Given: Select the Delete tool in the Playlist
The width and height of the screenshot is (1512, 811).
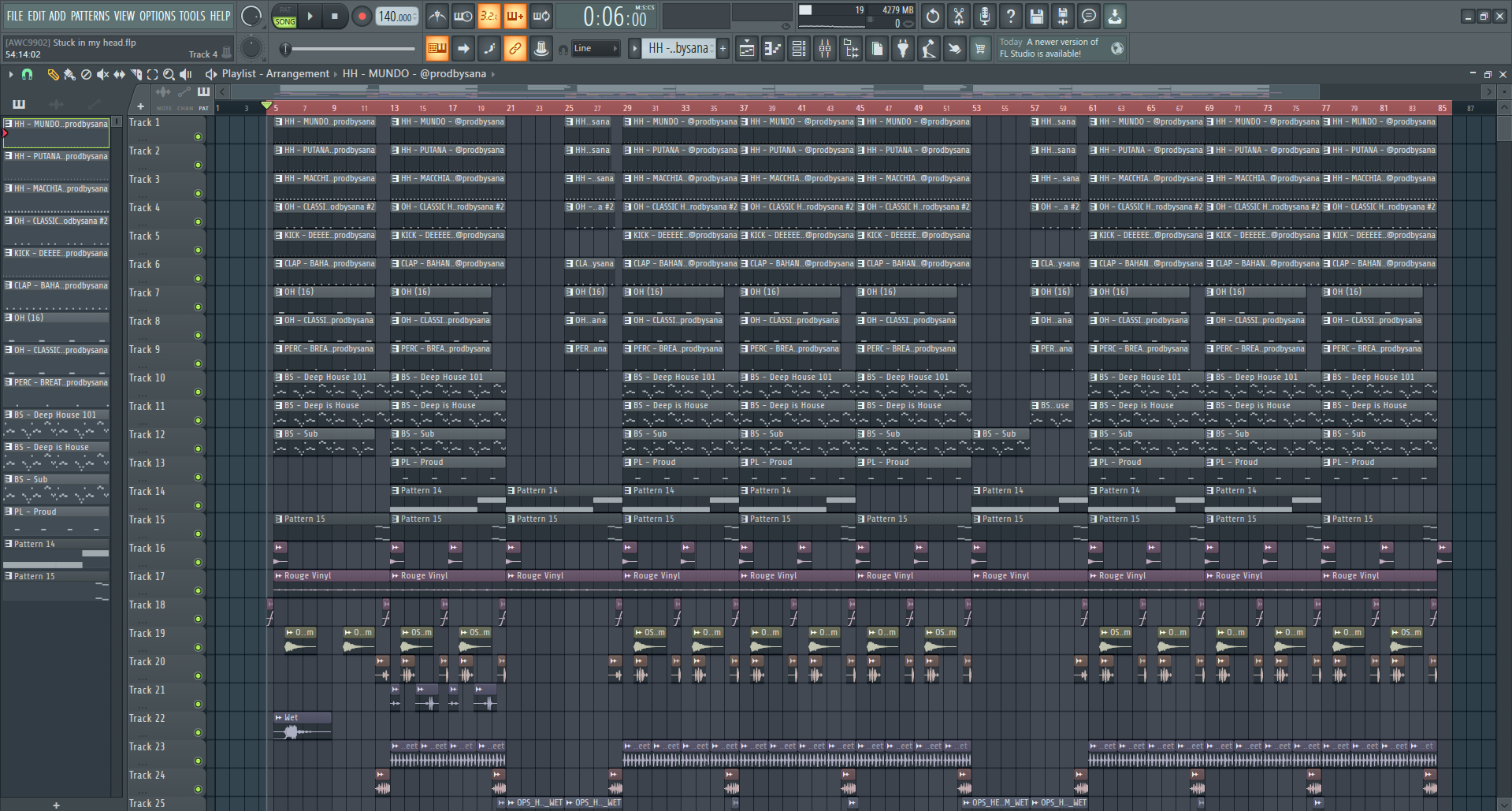Looking at the screenshot, I should tap(86, 74).
